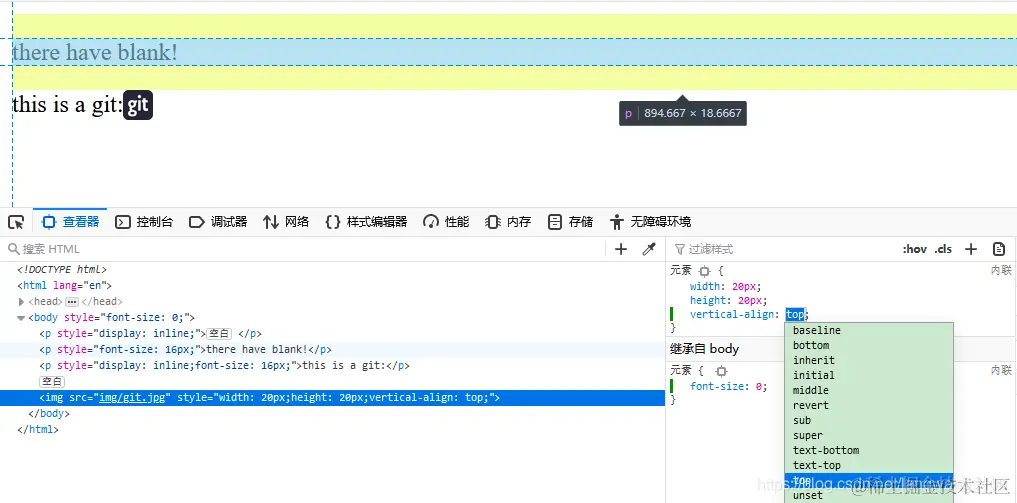Switch to the Memory (内存) tab

(x=508, y=222)
